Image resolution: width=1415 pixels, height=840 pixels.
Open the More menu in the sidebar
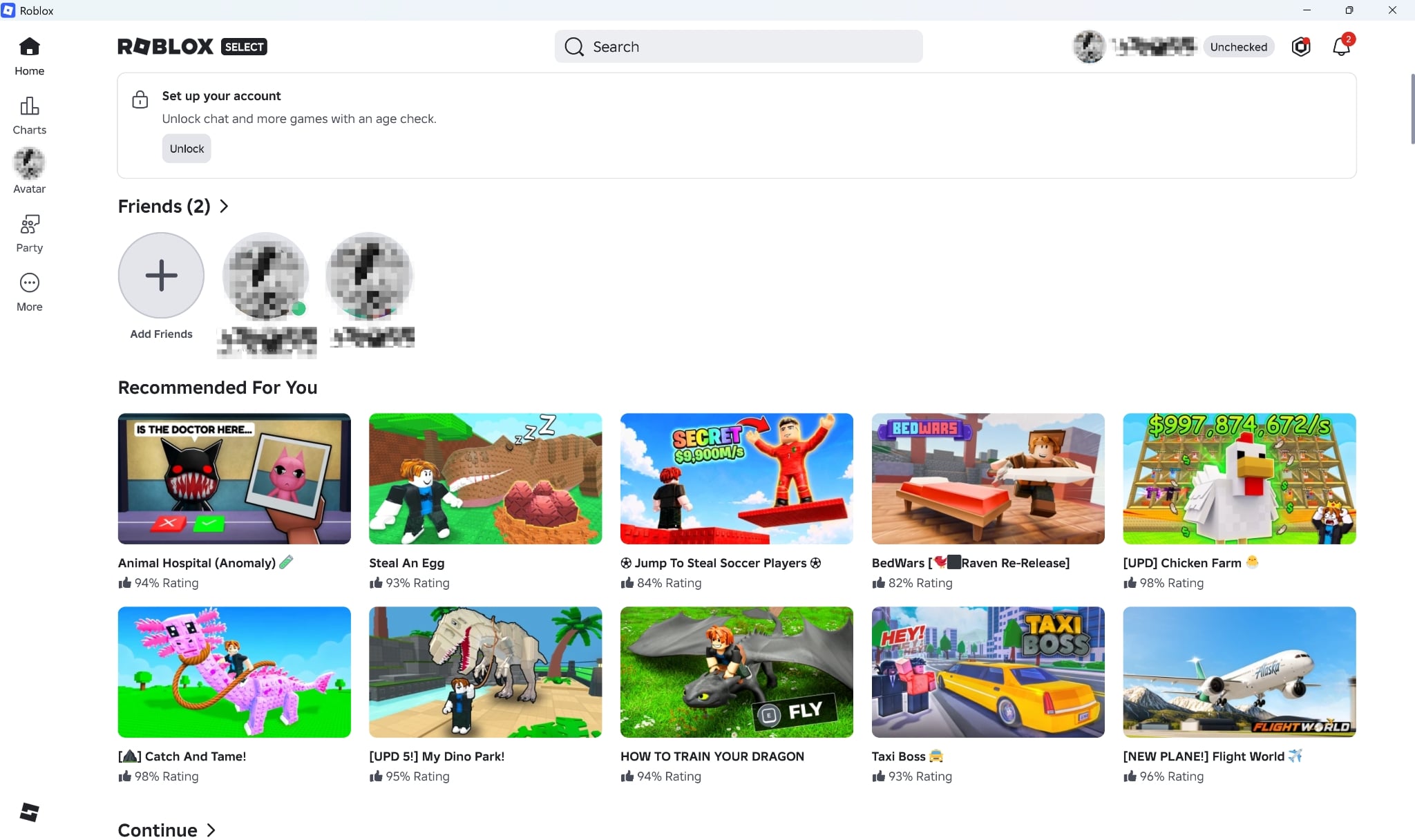point(29,292)
